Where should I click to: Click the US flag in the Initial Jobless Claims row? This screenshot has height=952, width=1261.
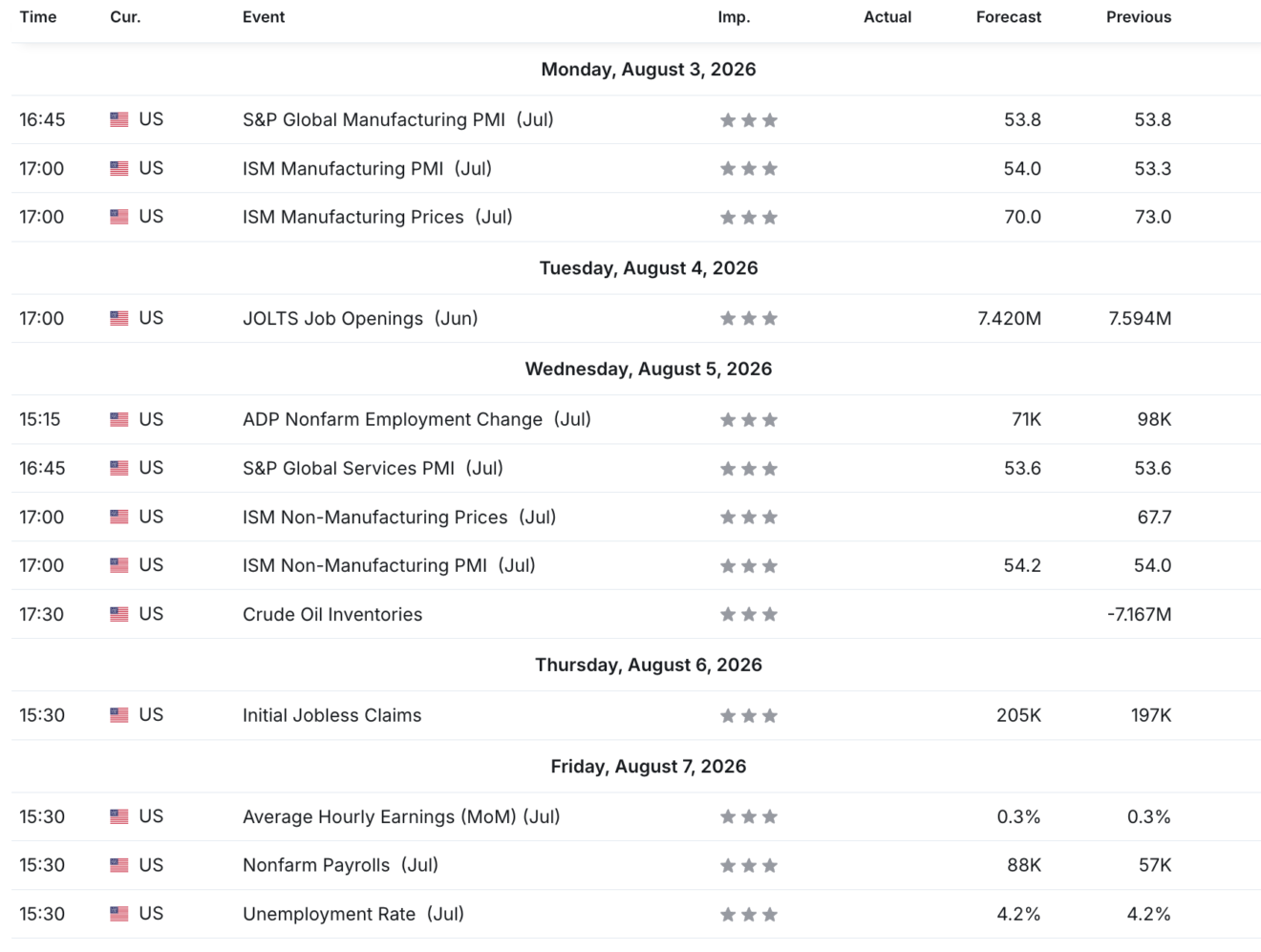[118, 715]
